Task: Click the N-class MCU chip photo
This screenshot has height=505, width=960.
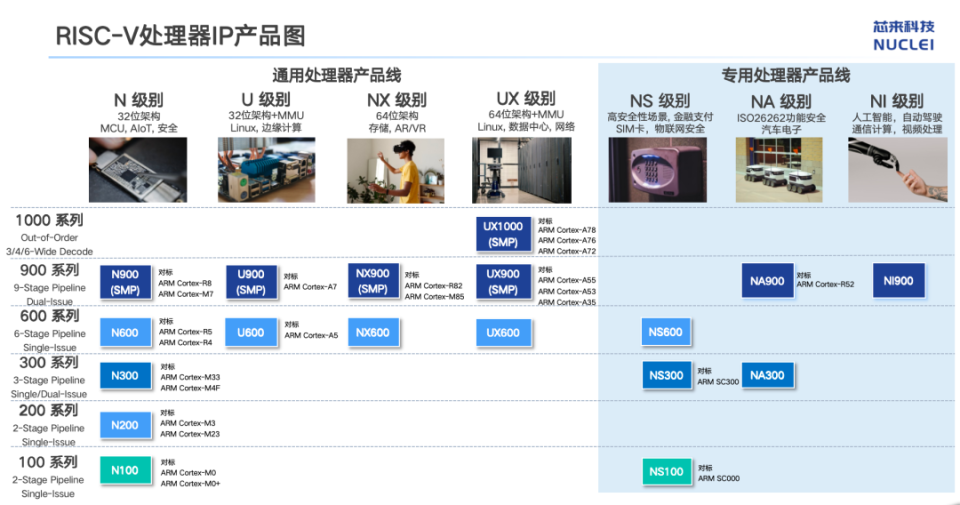Action: coord(138,170)
